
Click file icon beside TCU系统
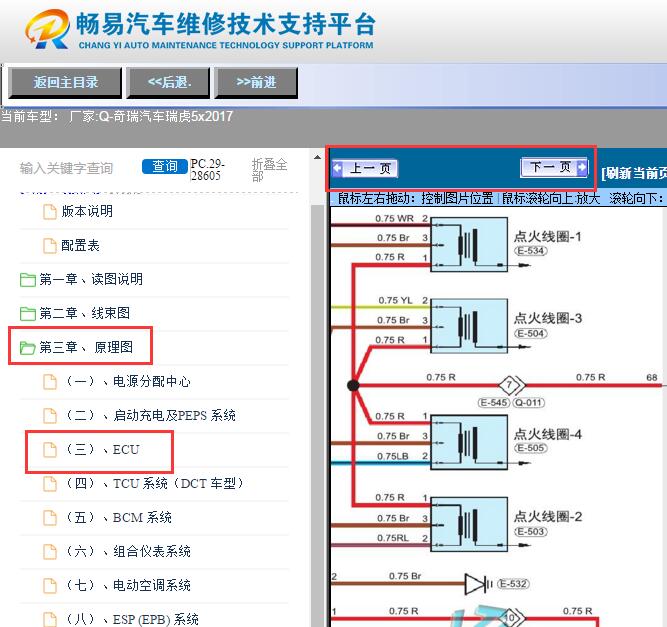click(50, 484)
